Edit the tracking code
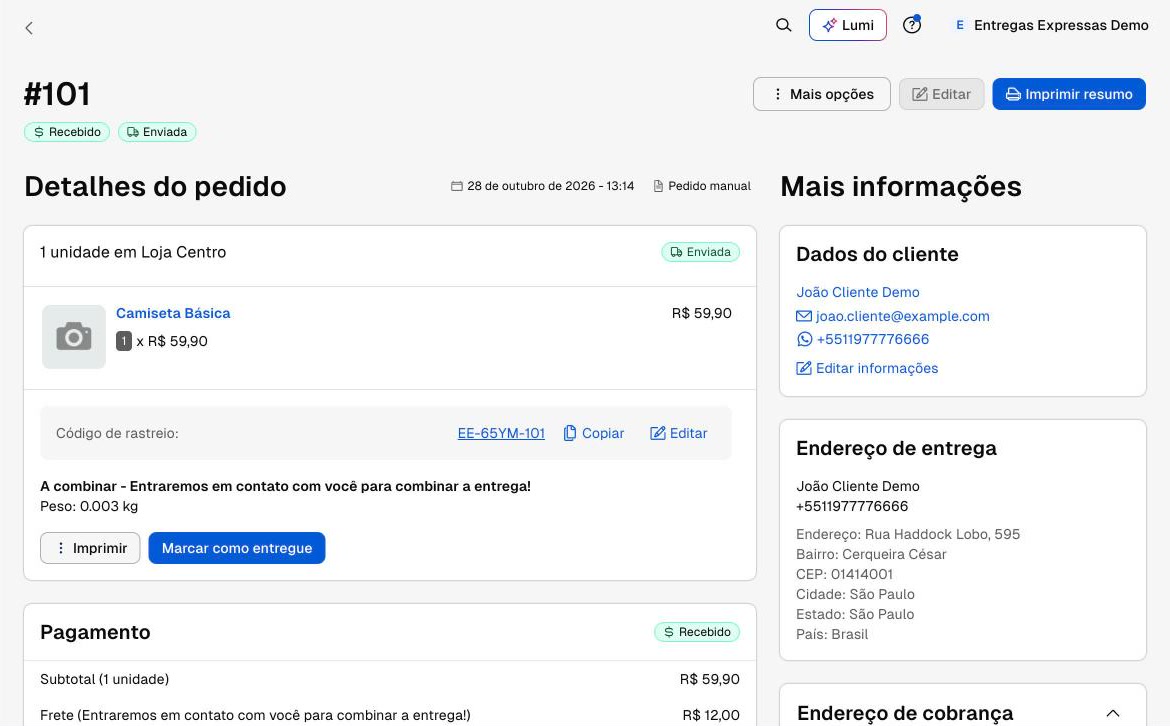Screen dimensions: 1170x726 [x=678, y=434]
